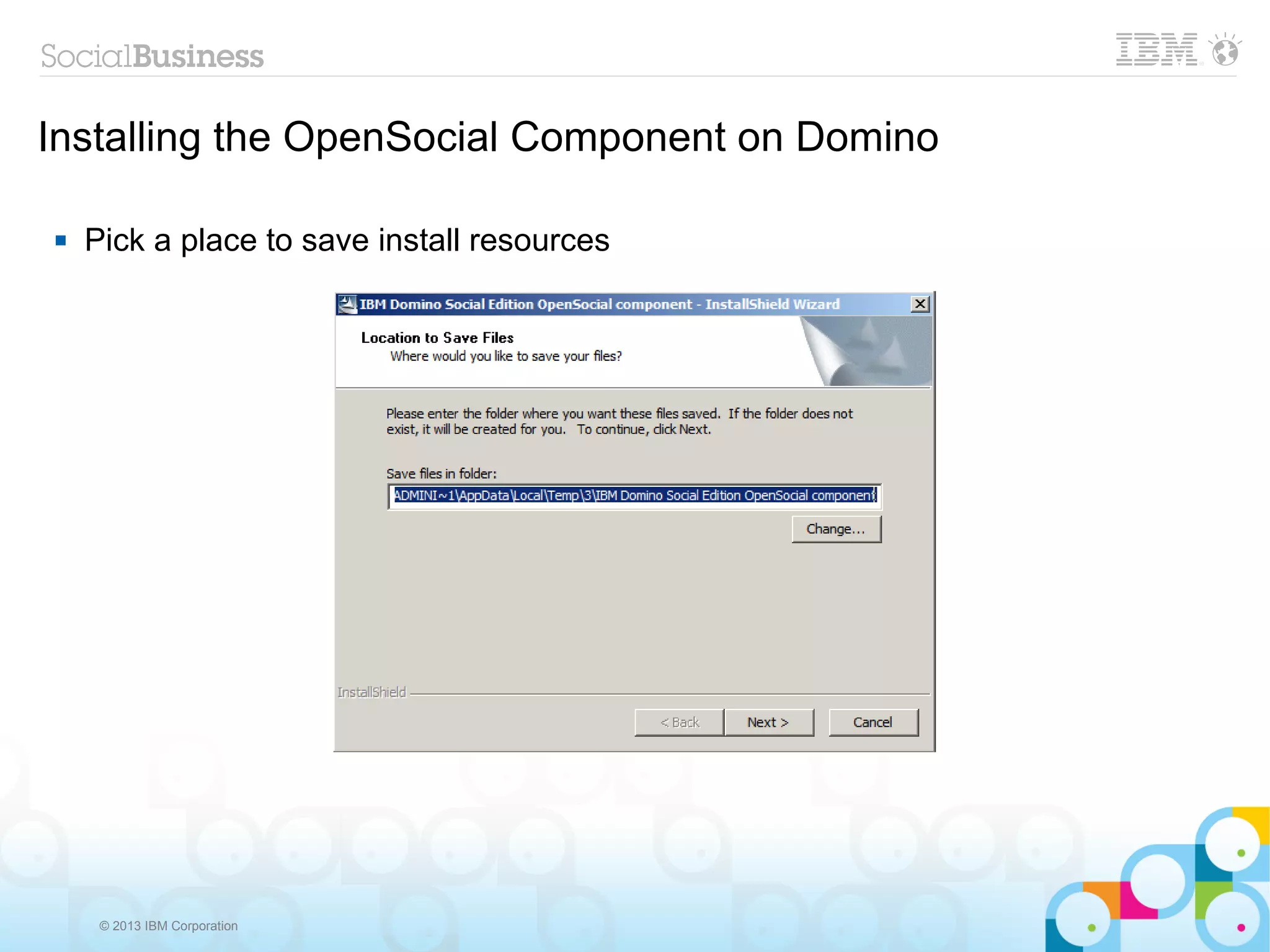Click the InstallShield label at the dialog bottom

[x=372, y=692]
